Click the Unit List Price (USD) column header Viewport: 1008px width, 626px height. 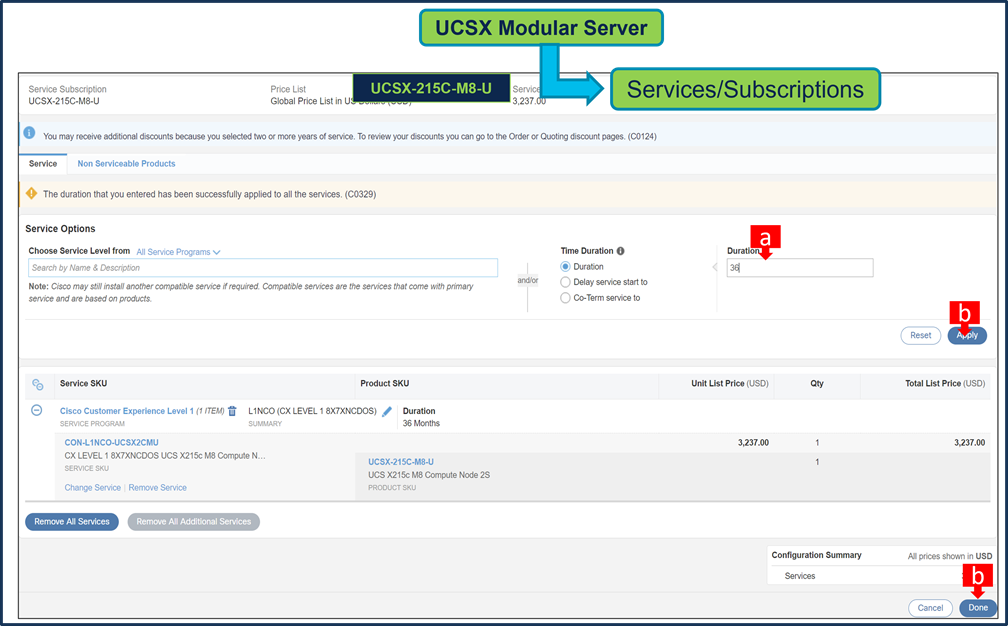(x=730, y=384)
